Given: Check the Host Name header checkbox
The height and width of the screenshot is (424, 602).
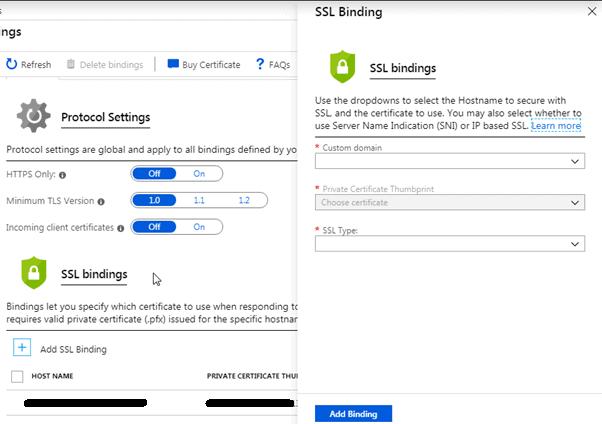Looking at the screenshot, I should pos(17,376).
